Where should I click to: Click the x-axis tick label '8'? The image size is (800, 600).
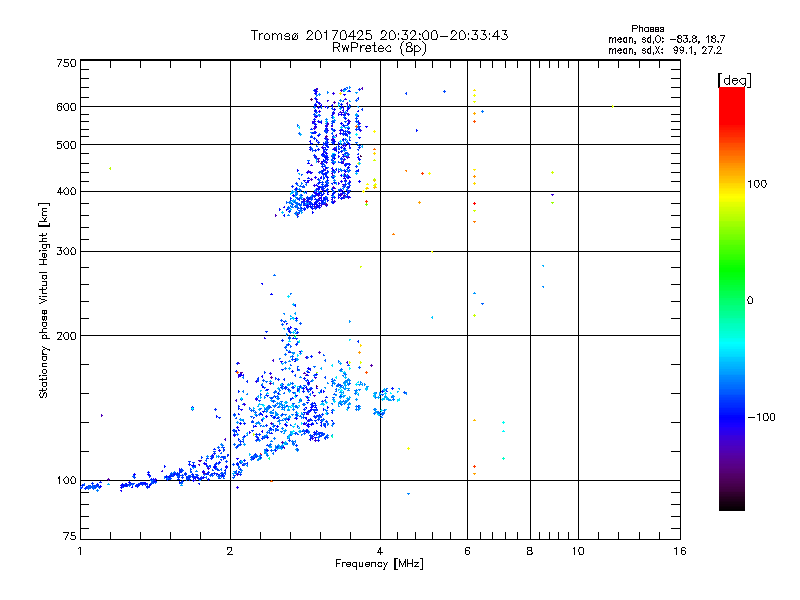pyautogui.click(x=530, y=551)
